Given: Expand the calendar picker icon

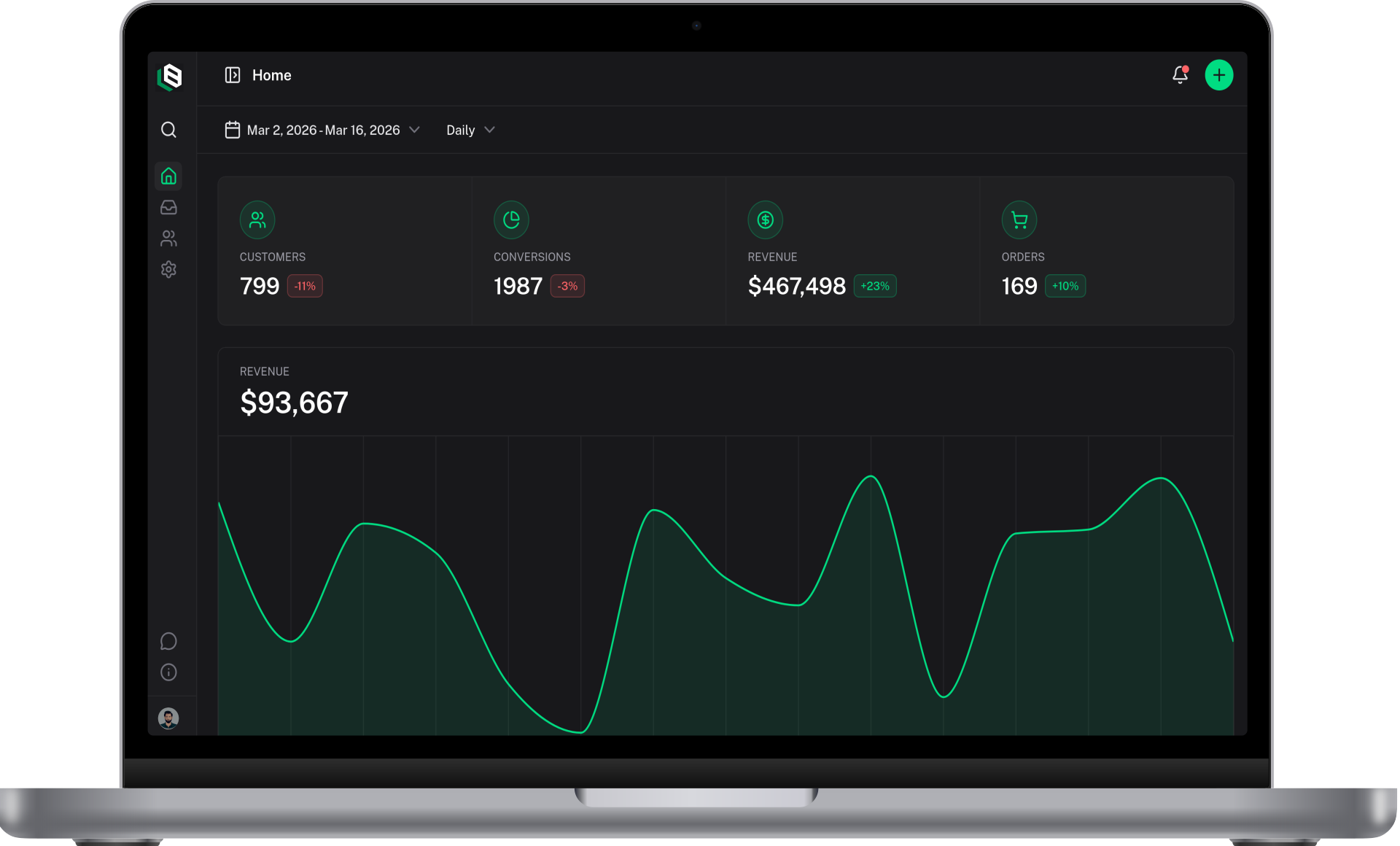Looking at the screenshot, I should pyautogui.click(x=232, y=129).
